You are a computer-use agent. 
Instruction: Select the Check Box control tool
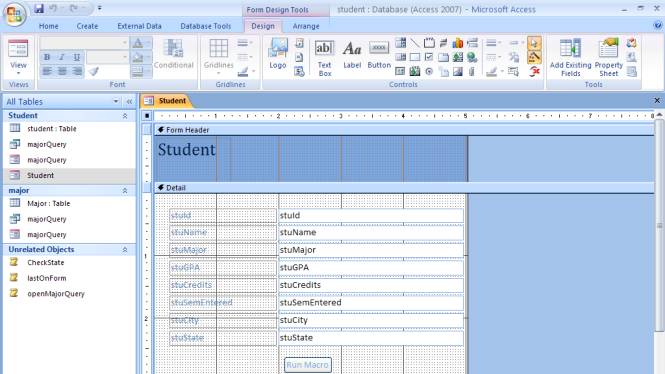(429, 57)
